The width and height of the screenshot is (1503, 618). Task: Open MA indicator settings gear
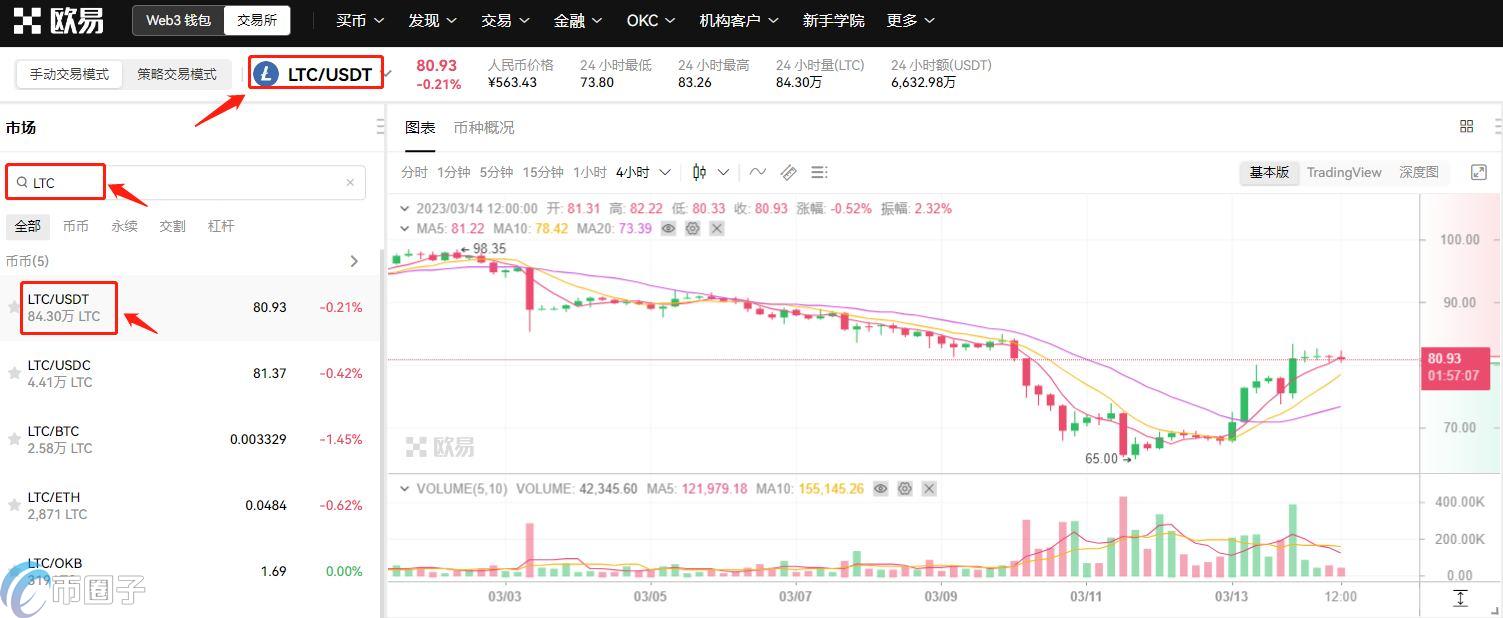tap(692, 228)
